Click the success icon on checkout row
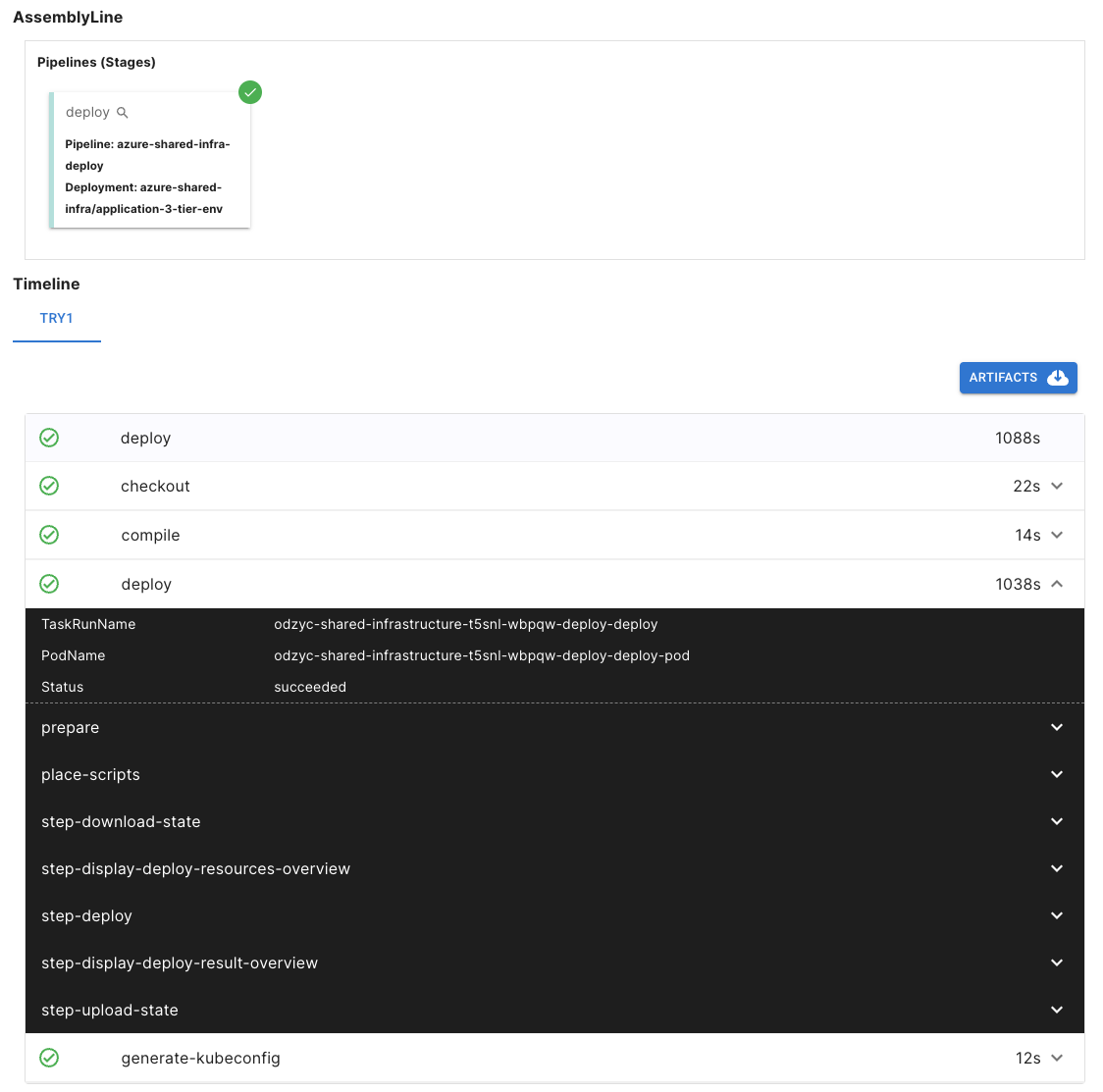 (49, 486)
